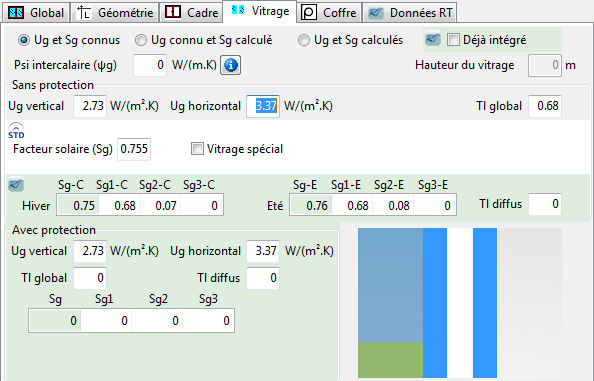Tick the 'Déjà intégré' checkbox
The width and height of the screenshot is (594, 381).
pyautogui.click(x=453, y=40)
